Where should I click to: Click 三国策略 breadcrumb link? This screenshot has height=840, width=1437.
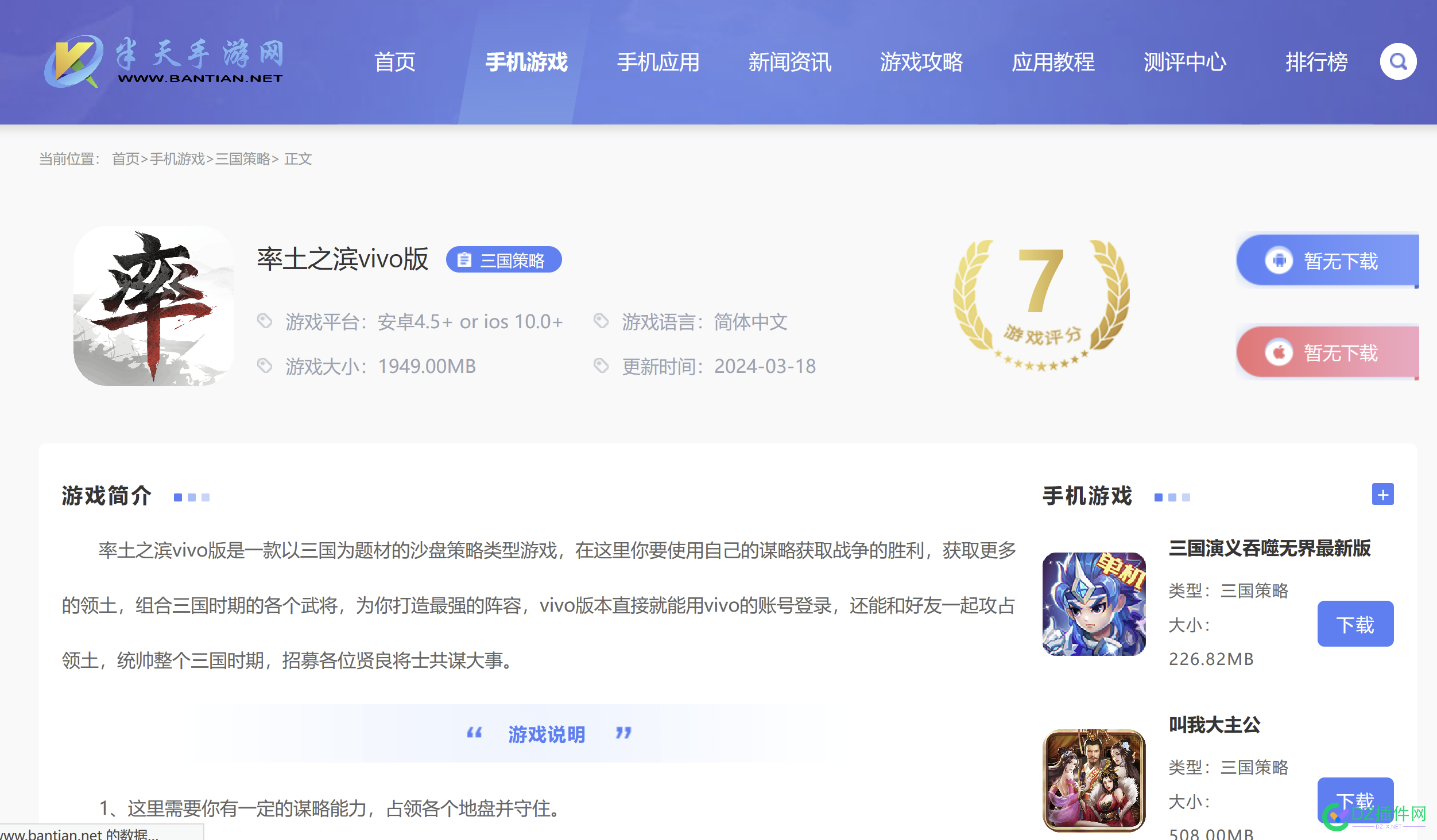[243, 159]
